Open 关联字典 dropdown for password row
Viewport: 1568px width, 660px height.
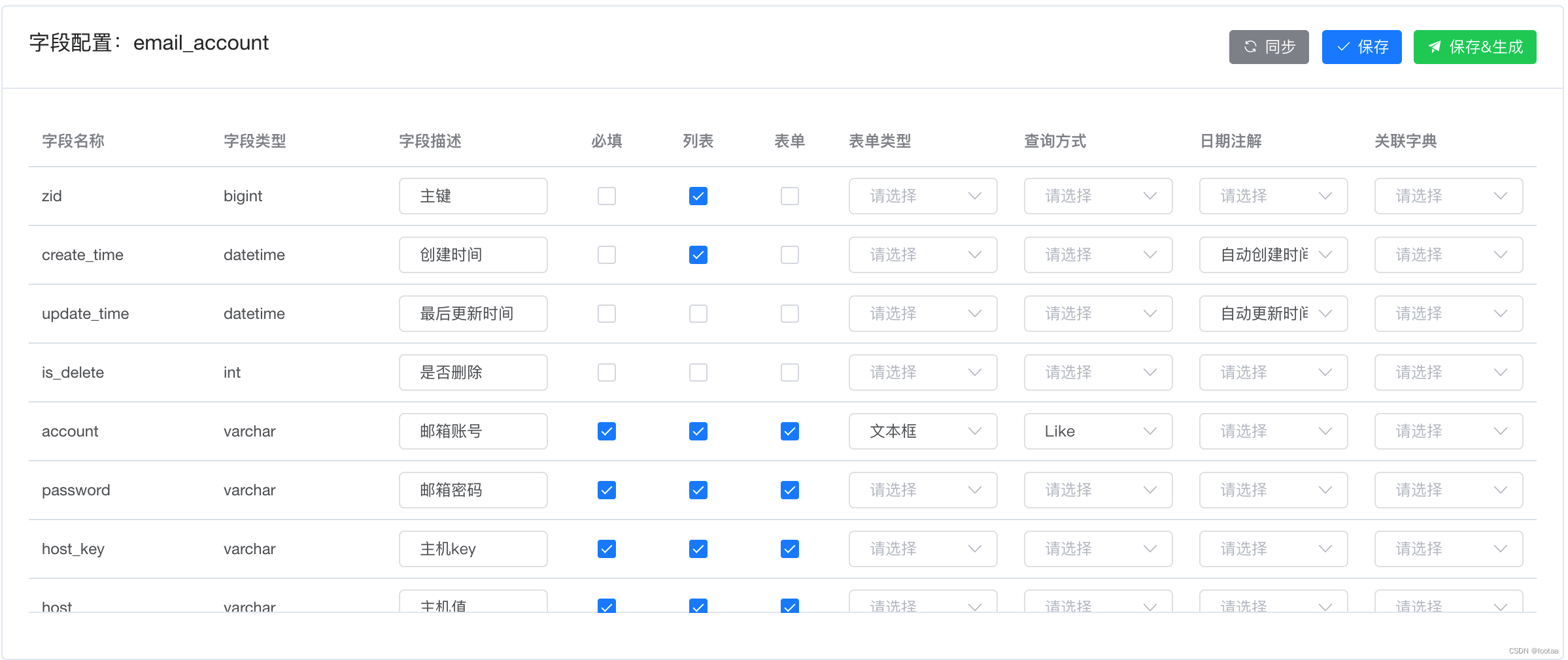point(1448,490)
